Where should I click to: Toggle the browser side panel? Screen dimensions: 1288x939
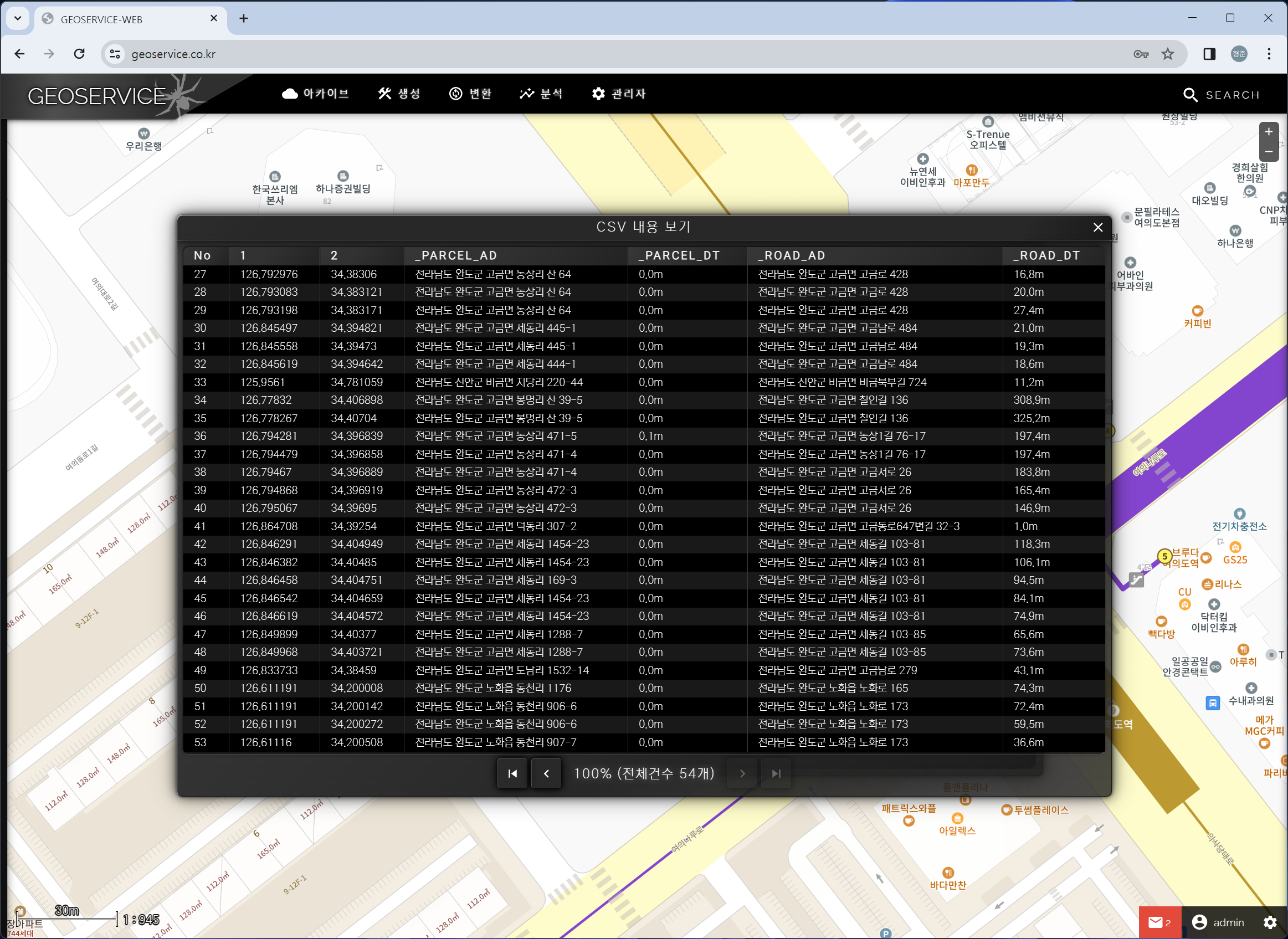[1209, 53]
